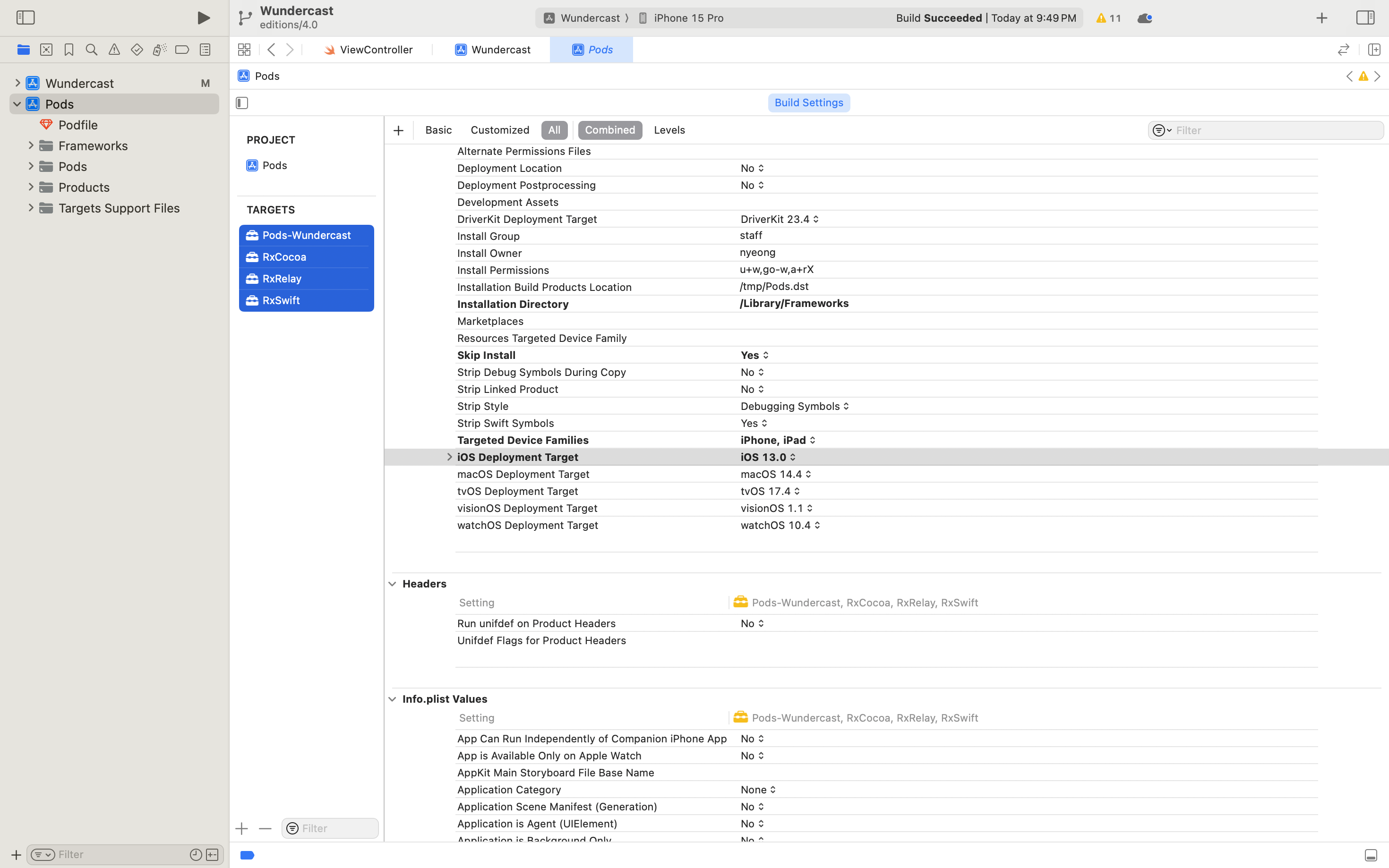Toggle the navigator sidebar visibility

[25, 18]
